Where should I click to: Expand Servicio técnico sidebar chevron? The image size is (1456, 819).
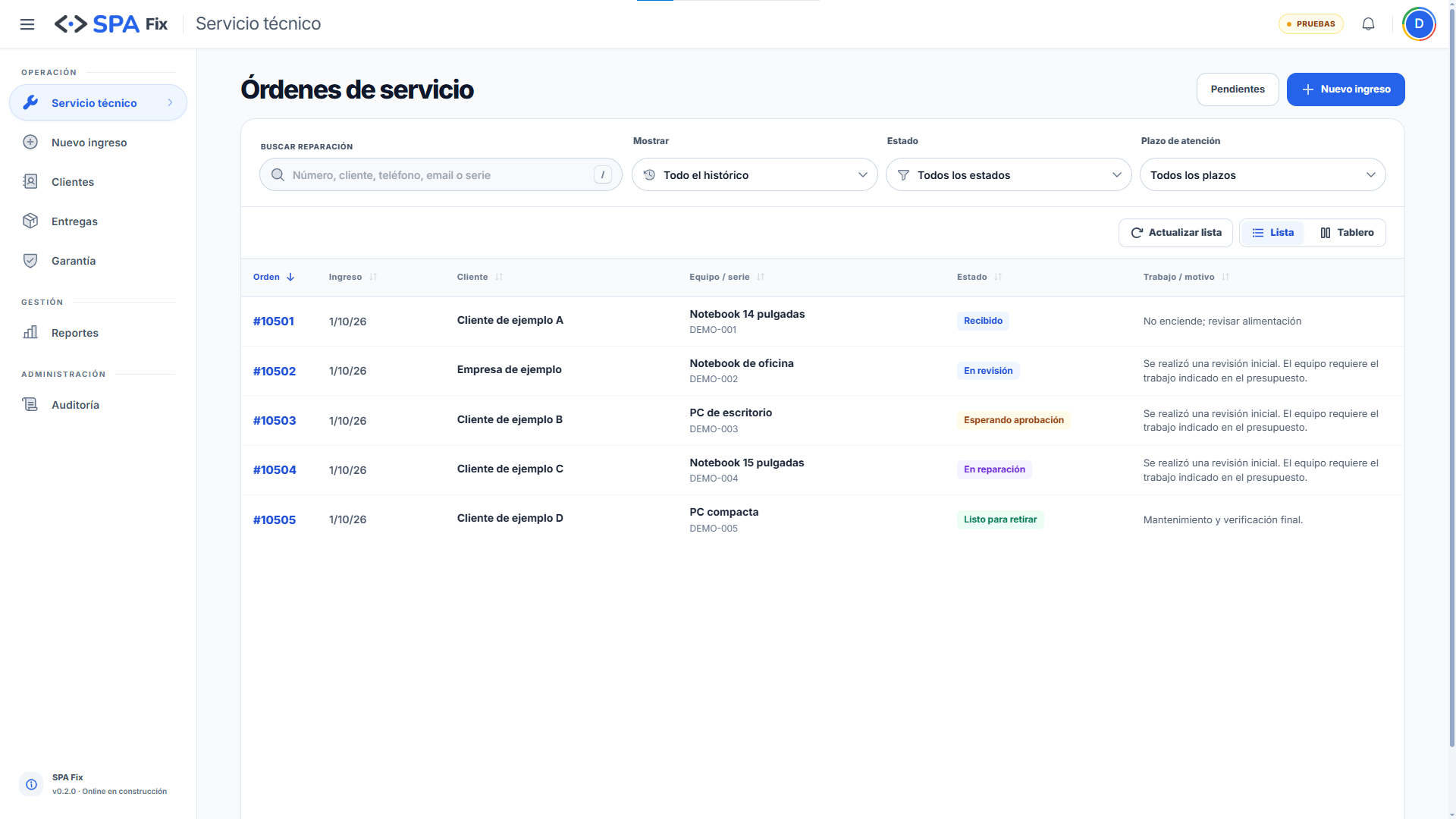(x=170, y=102)
